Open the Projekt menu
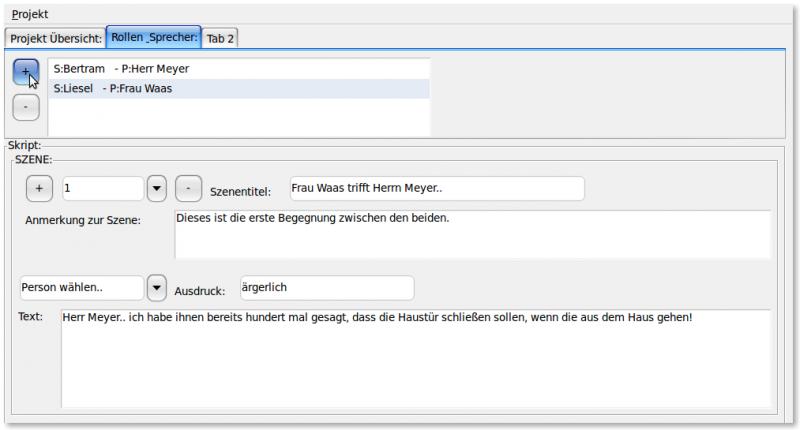 coord(30,15)
